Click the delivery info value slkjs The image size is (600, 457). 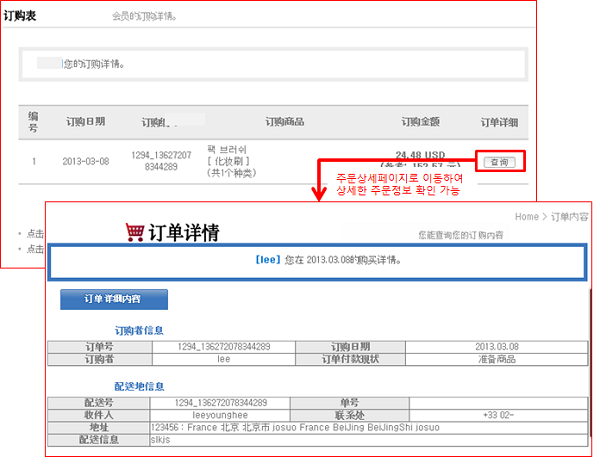coord(160,439)
